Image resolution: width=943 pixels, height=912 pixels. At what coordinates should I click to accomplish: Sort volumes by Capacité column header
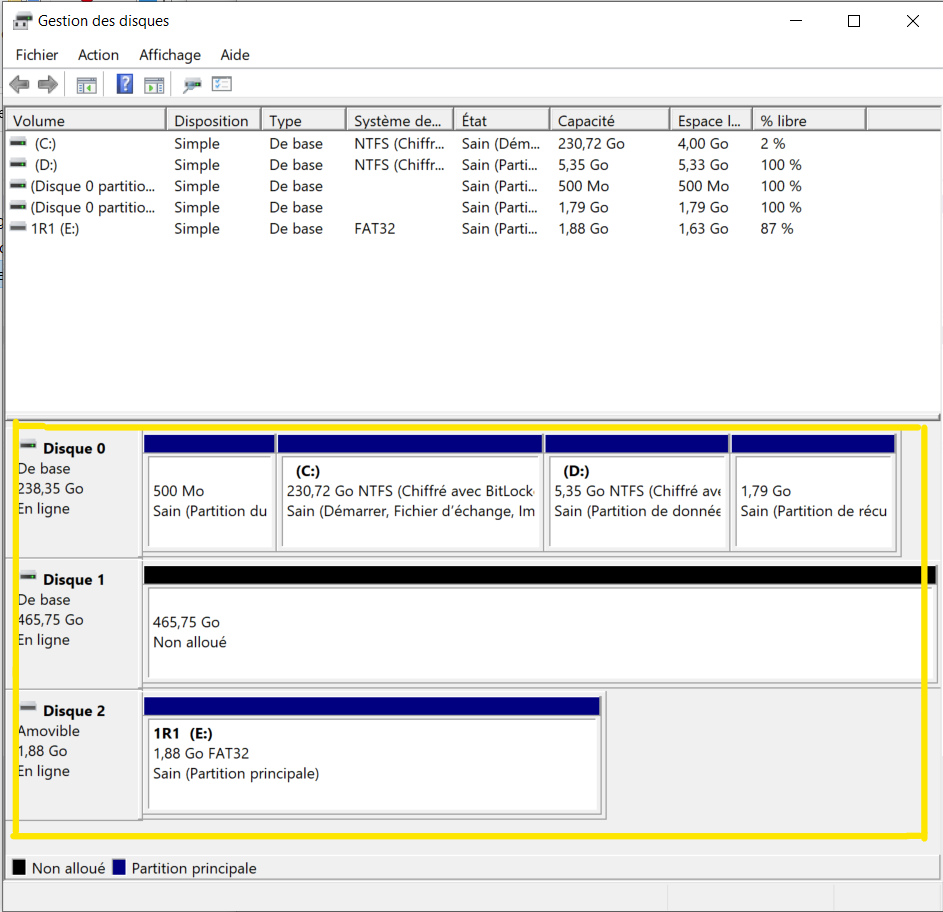(x=608, y=121)
